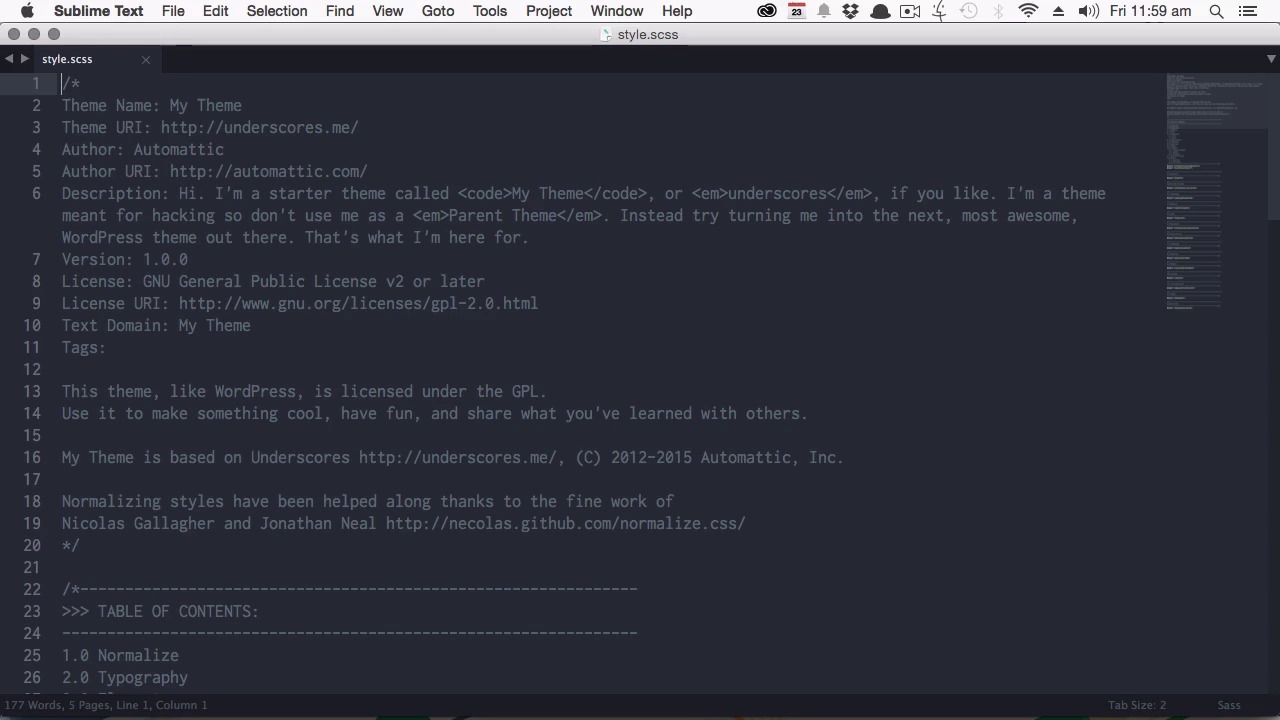The image size is (1280, 720).
Task: Click the next tab right arrow
Action: tap(25, 59)
